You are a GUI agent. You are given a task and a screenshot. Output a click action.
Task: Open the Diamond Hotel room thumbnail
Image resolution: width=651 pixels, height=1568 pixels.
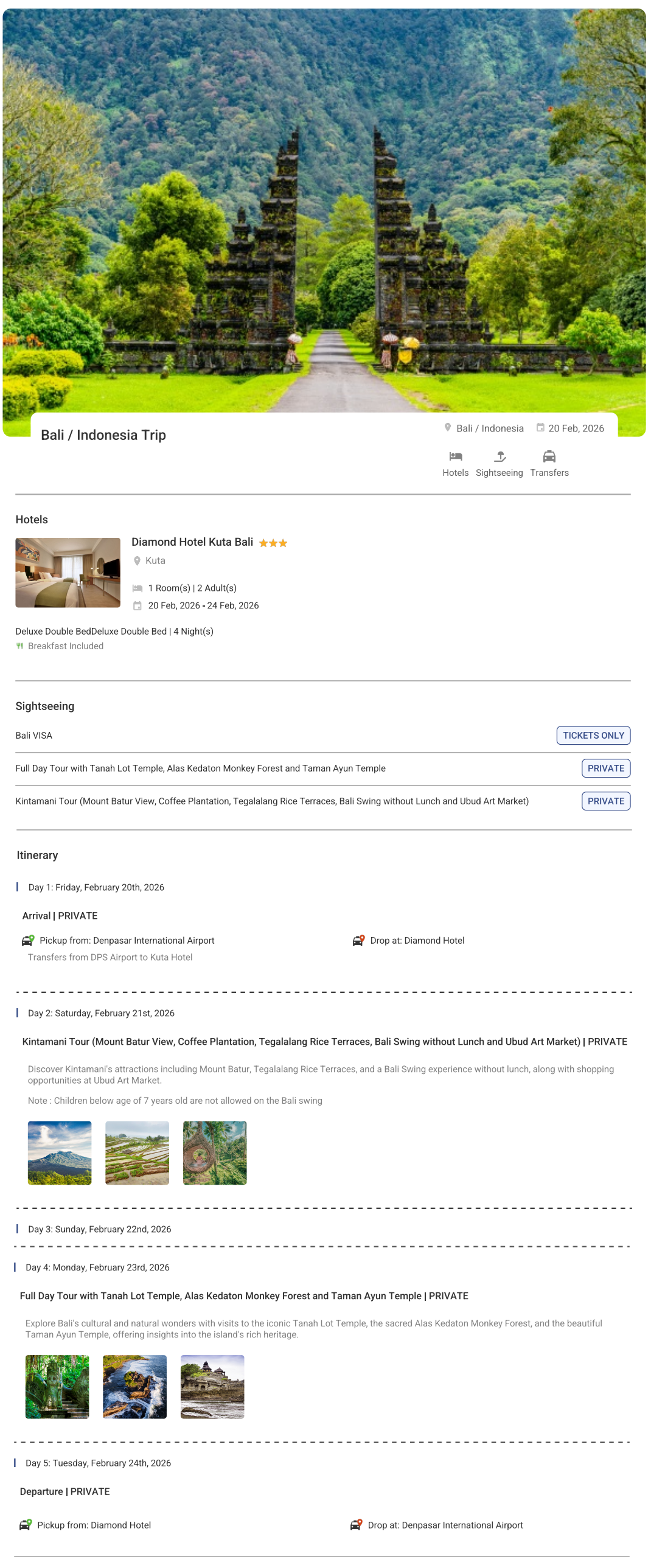point(68,573)
